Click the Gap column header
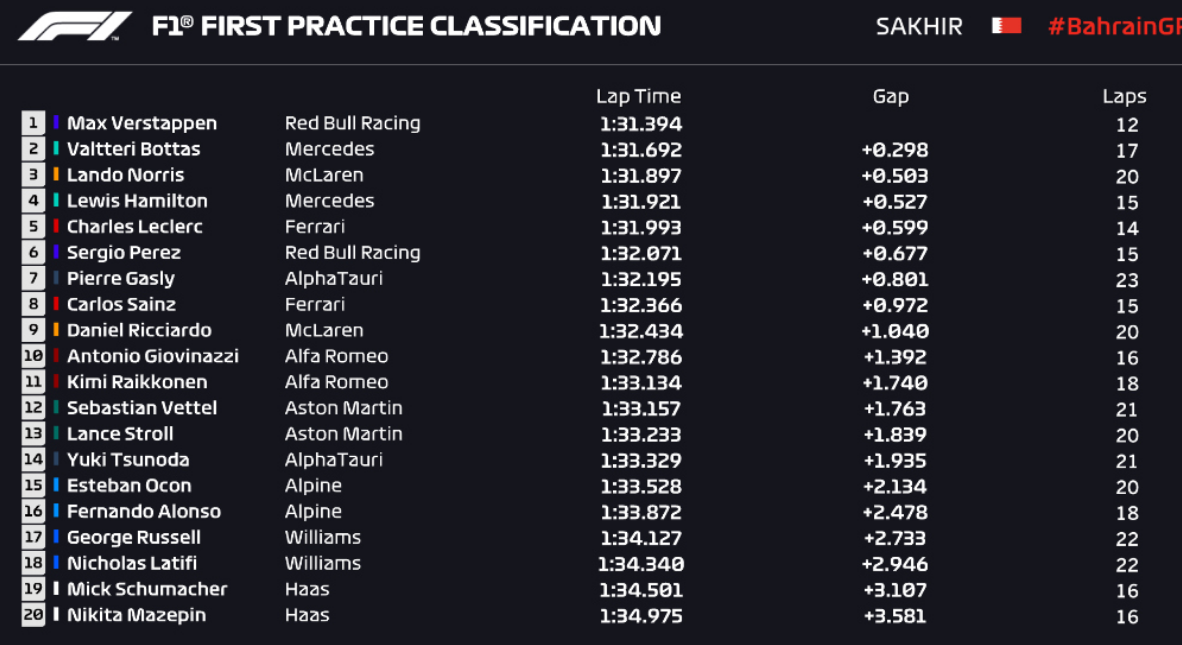This screenshot has width=1182, height=645. pyautogui.click(x=890, y=96)
